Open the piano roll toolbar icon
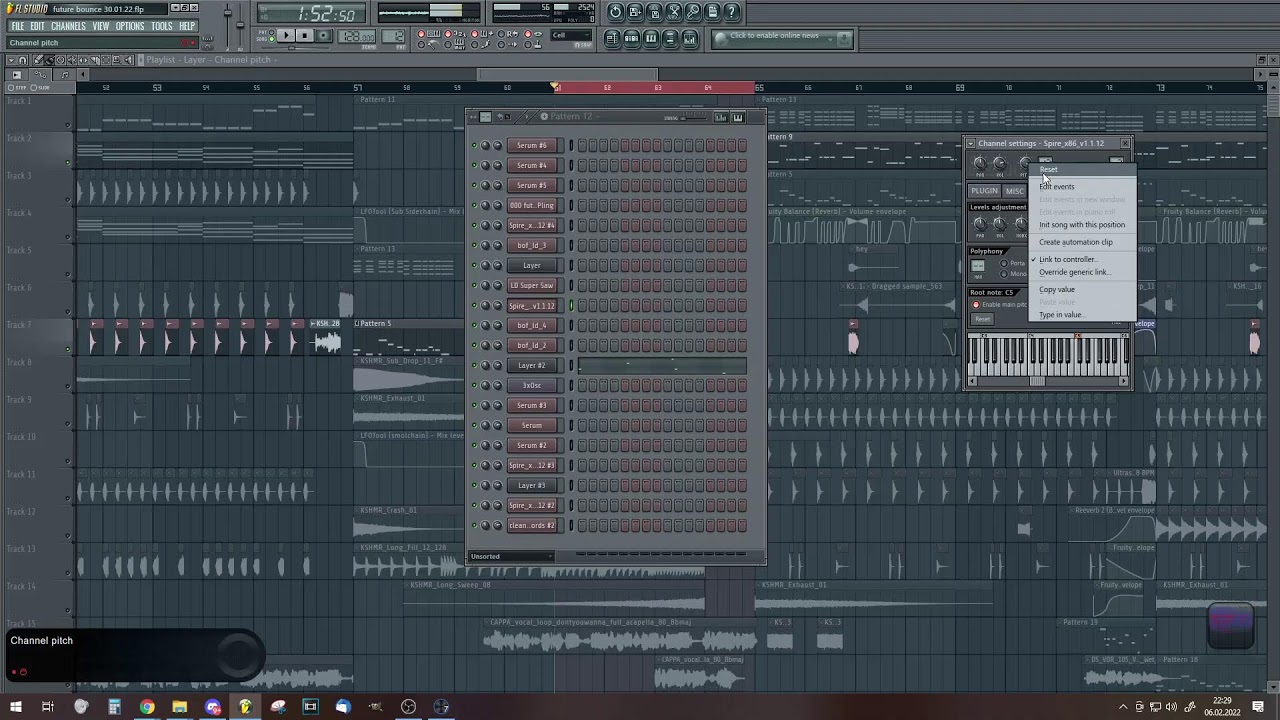Screen dimensions: 1280x720 pos(651,38)
